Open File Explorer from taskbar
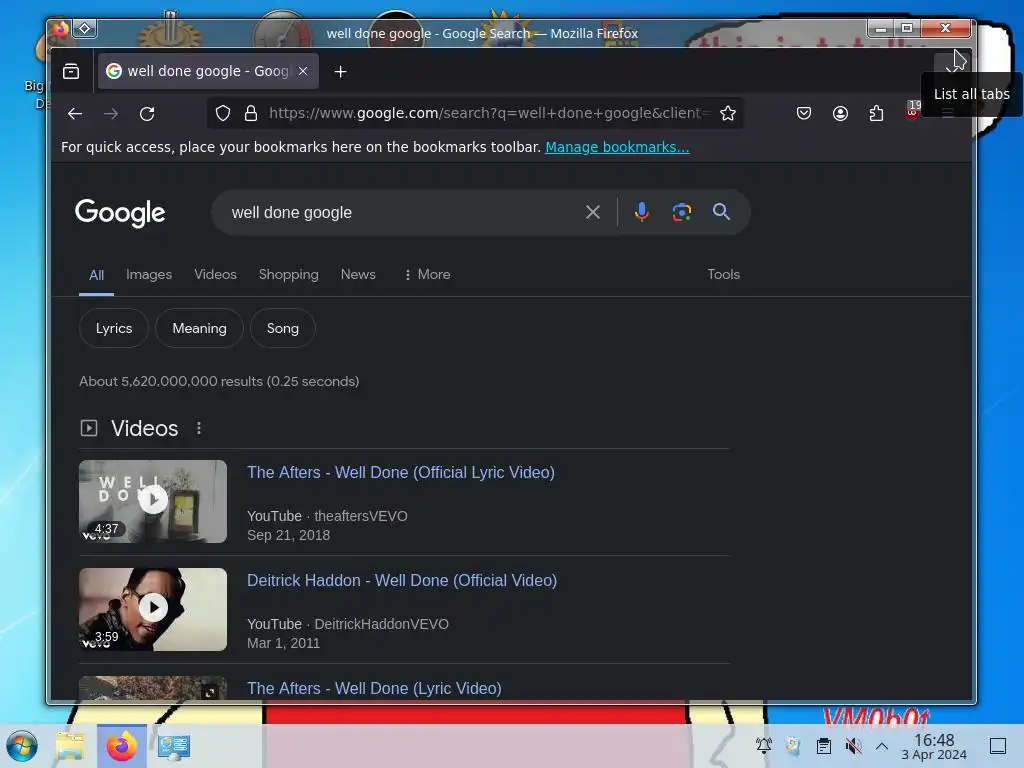Screen dimensions: 1024x768 click(70, 746)
